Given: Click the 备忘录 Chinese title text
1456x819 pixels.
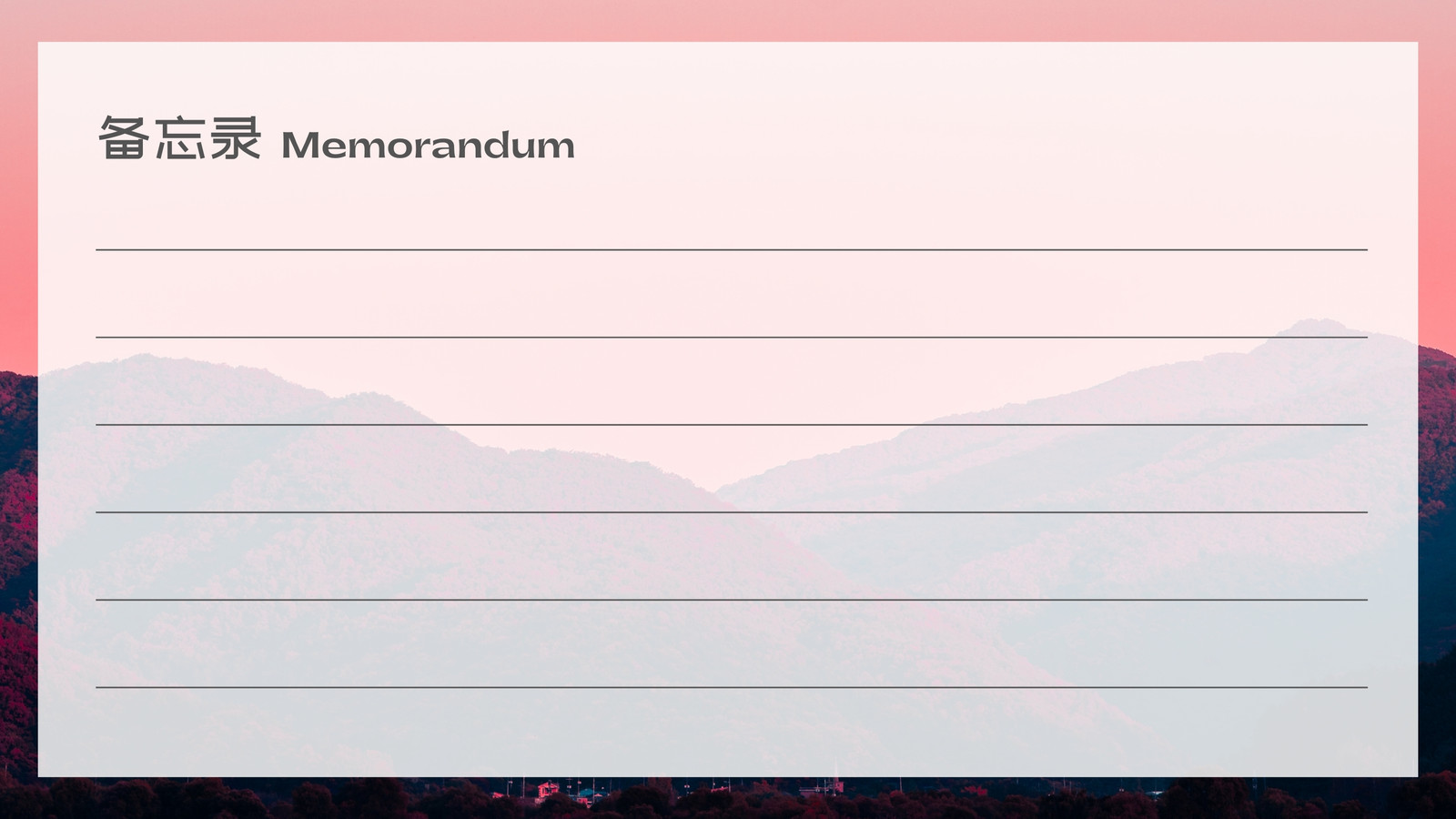Looking at the screenshot, I should [179, 138].
